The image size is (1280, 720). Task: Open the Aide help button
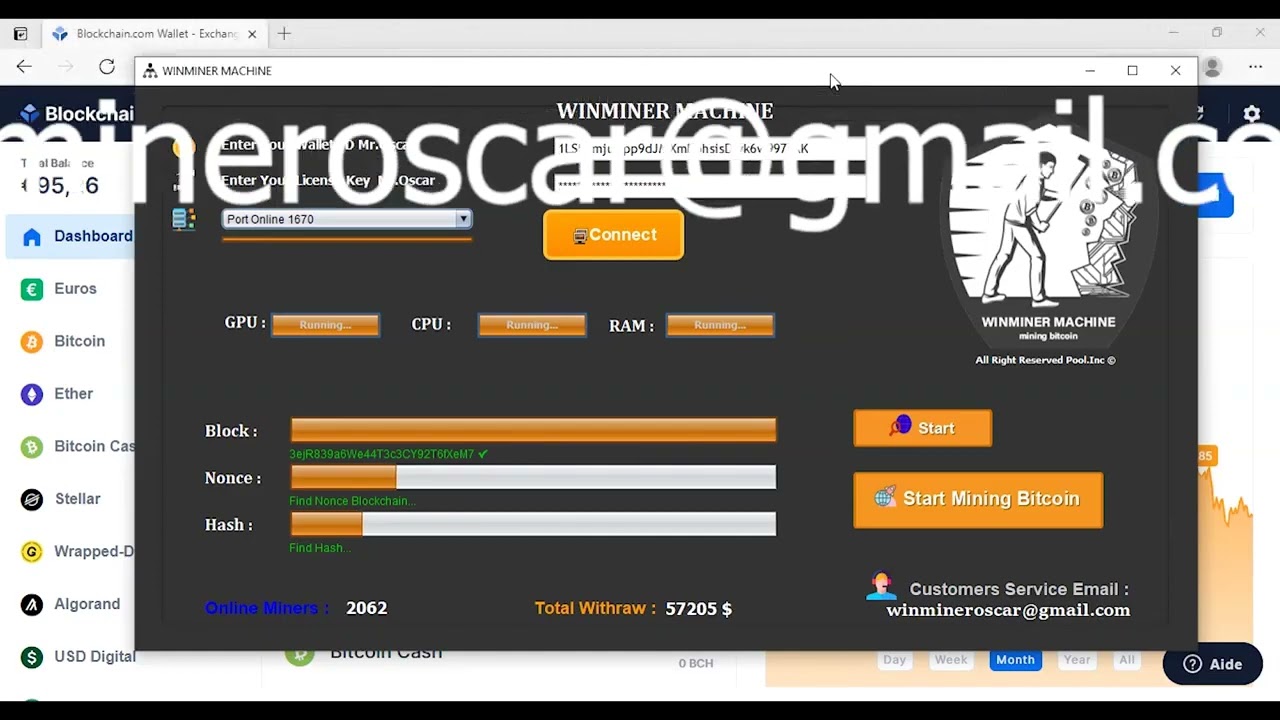tap(1212, 664)
